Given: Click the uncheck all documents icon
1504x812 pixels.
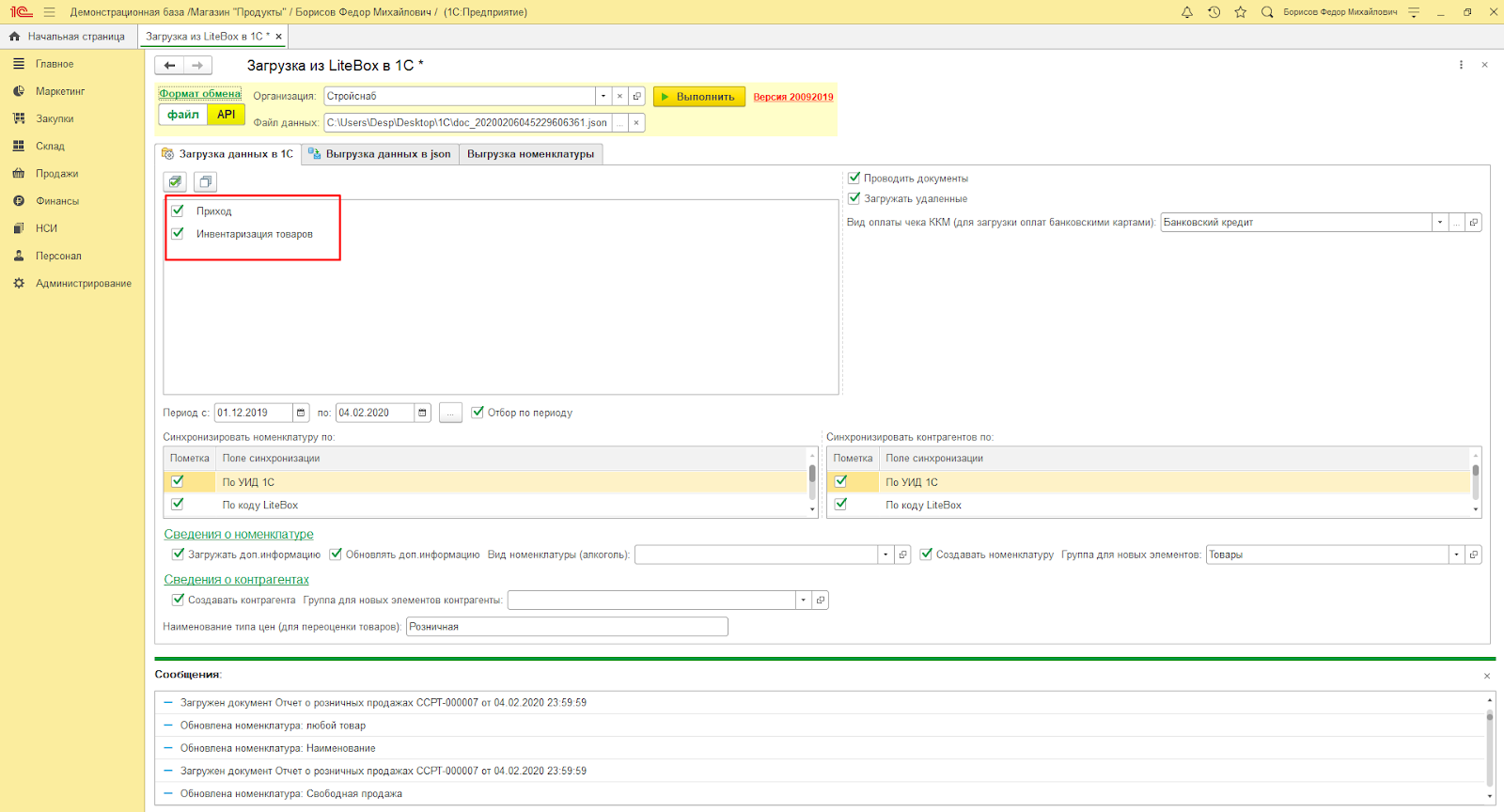Looking at the screenshot, I should pos(205,181).
